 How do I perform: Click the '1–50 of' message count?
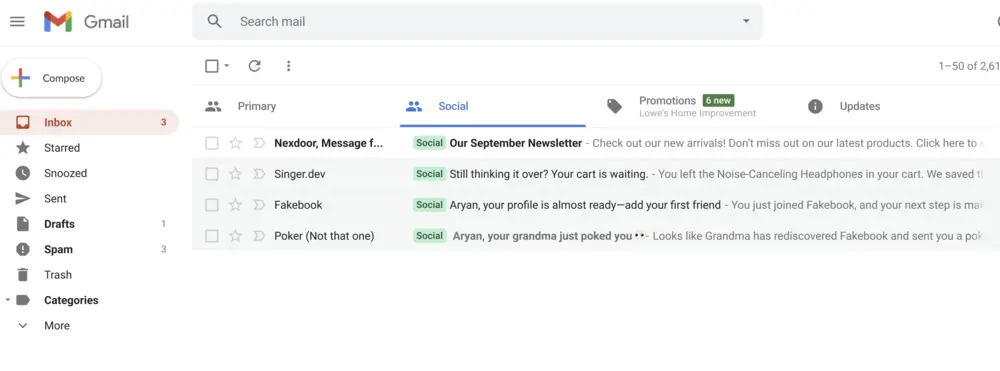coord(969,66)
